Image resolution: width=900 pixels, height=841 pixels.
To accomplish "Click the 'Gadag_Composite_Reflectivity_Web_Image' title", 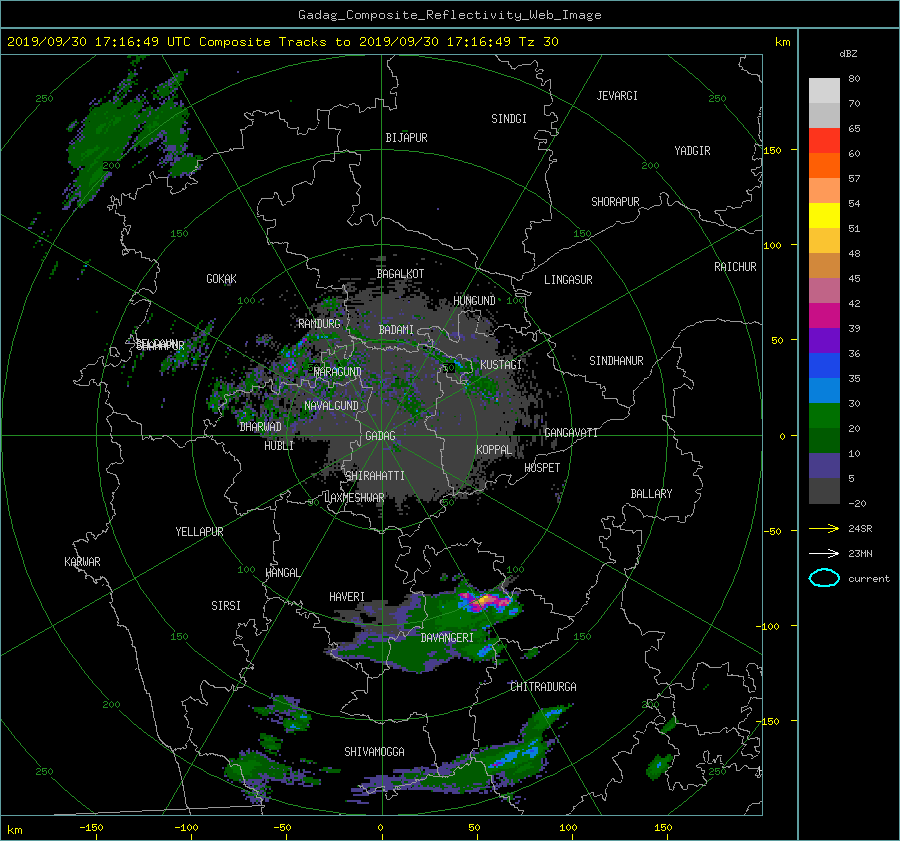I will click(x=449, y=15).
